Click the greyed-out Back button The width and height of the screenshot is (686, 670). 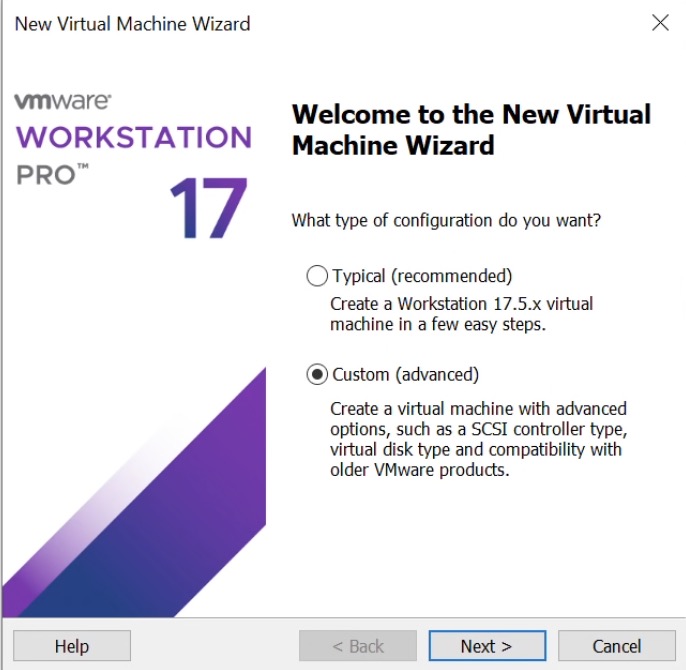[x=359, y=646]
